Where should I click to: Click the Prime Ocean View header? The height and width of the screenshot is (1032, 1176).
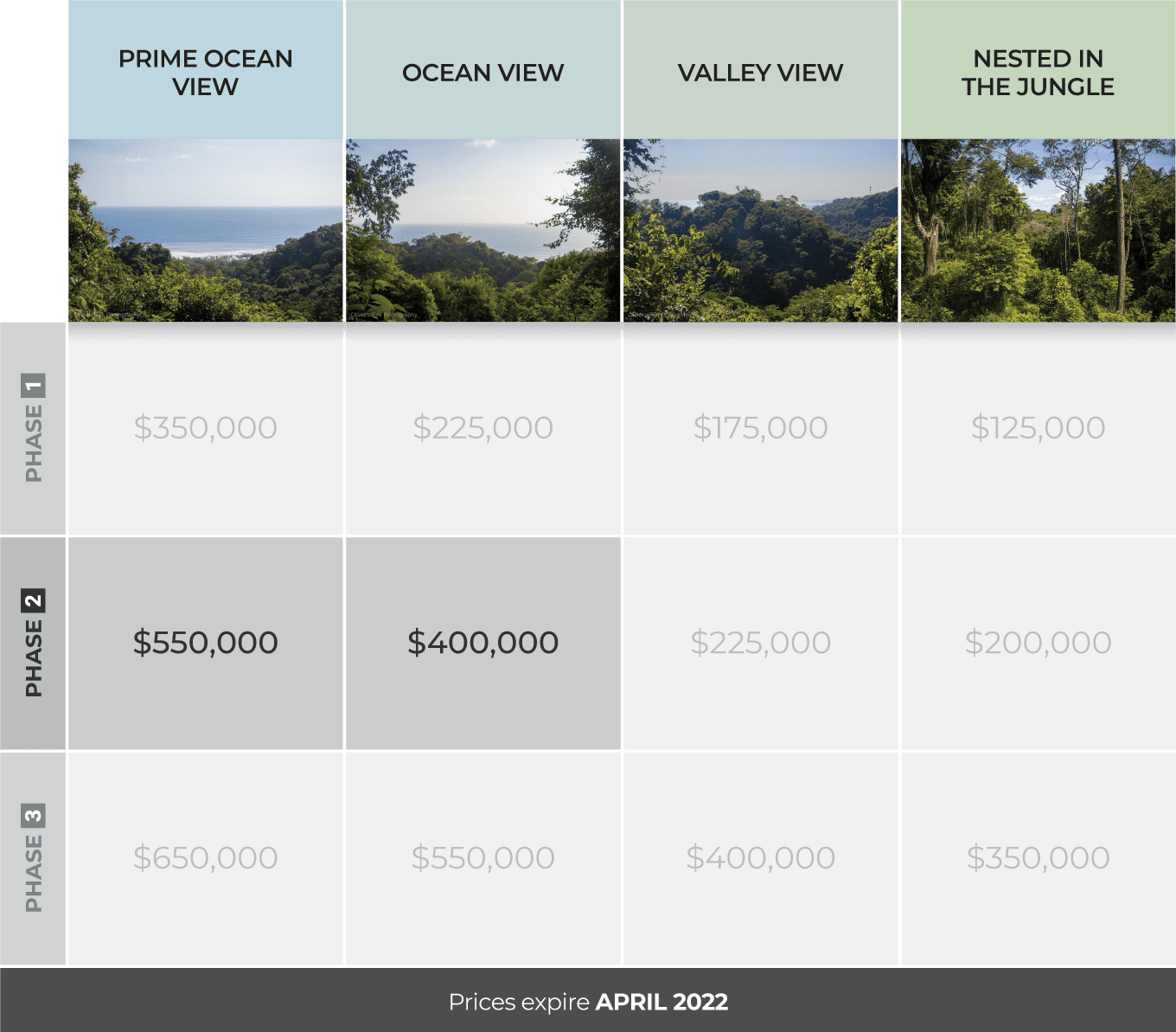point(206,70)
